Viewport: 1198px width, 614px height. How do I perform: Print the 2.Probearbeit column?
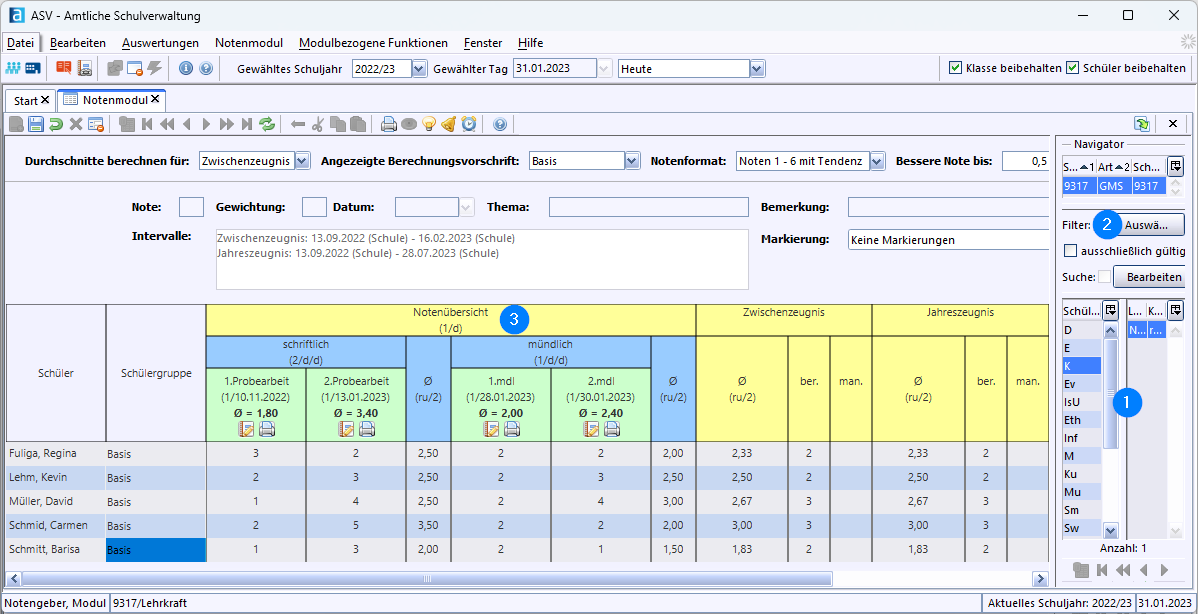click(x=367, y=428)
